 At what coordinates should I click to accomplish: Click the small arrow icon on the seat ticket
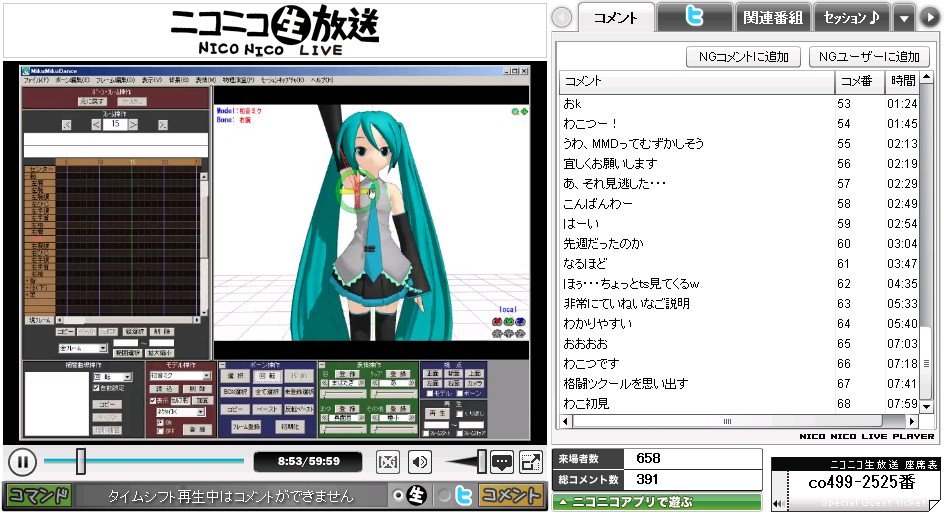[x=777, y=503]
